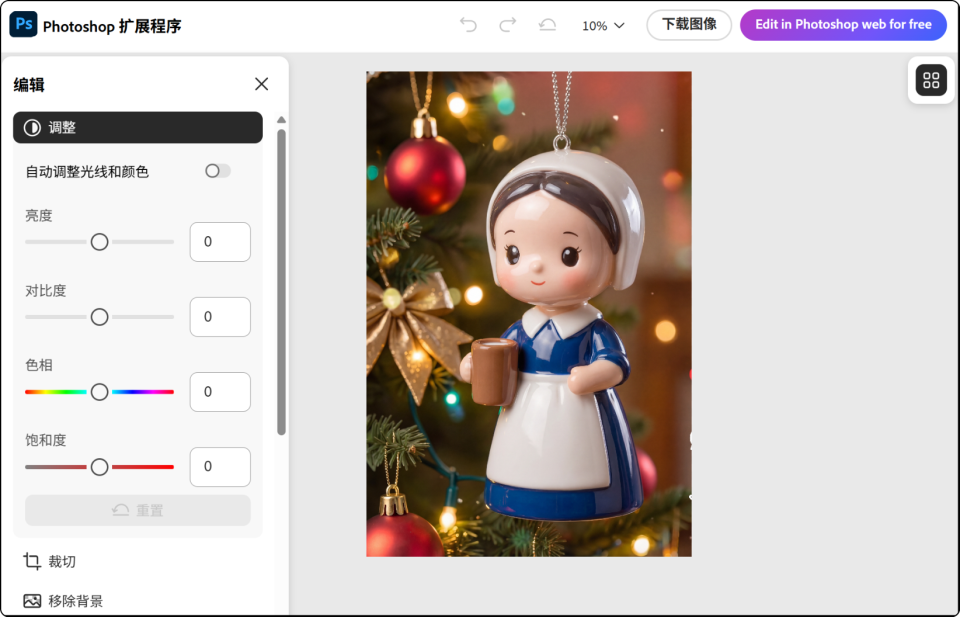The image size is (960, 617).
Task: Click the 亮度 value input field
Action: [220, 242]
